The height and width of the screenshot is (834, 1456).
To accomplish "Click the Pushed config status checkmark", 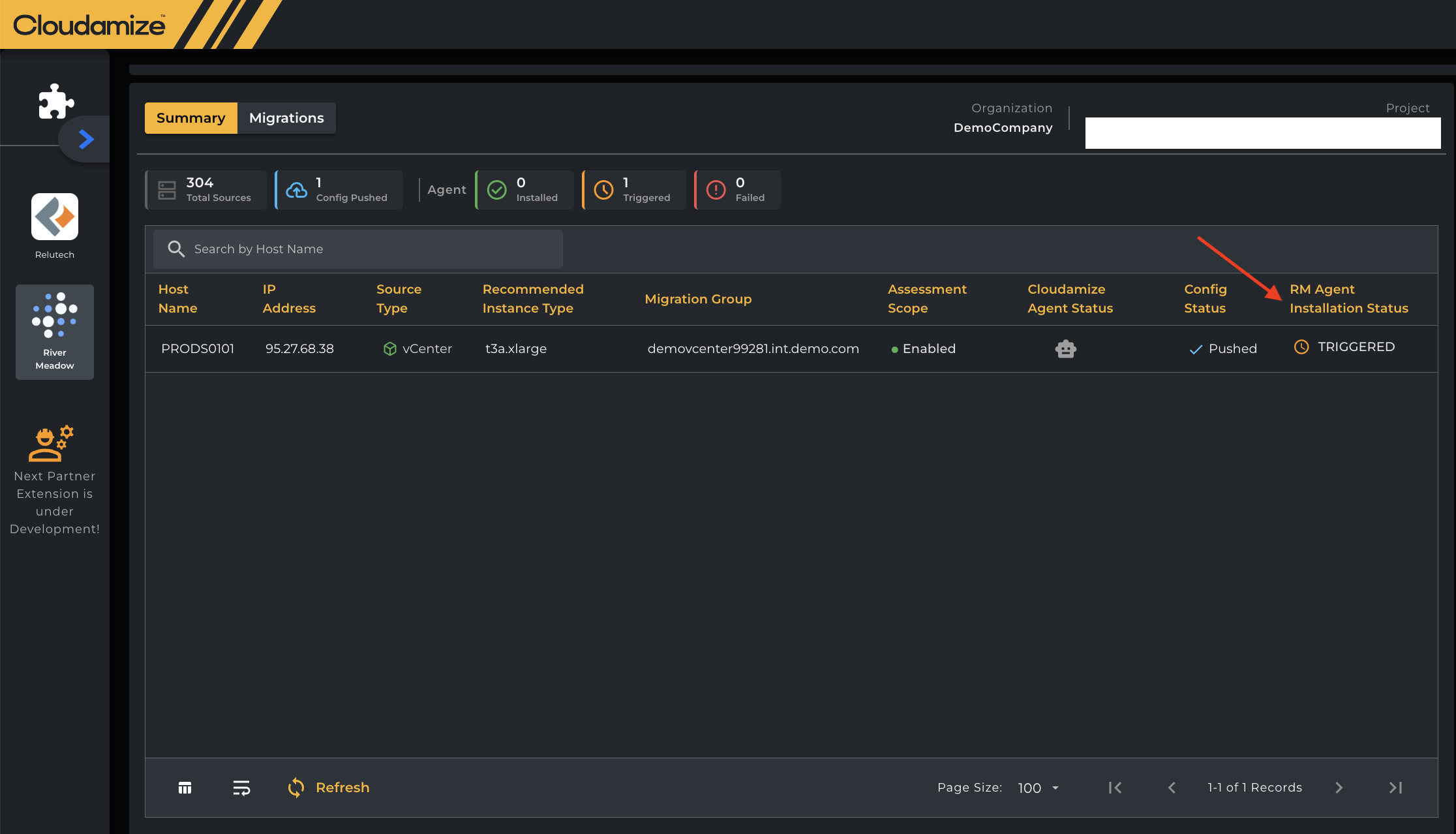I will click(x=1196, y=349).
